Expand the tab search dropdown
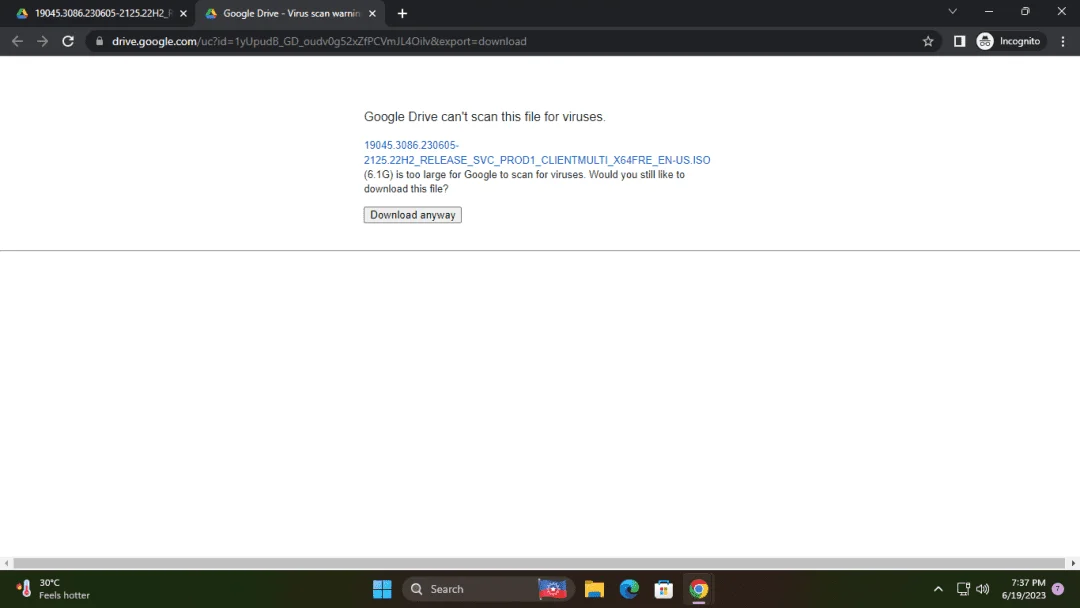Image resolution: width=1080 pixels, height=608 pixels. (x=953, y=12)
